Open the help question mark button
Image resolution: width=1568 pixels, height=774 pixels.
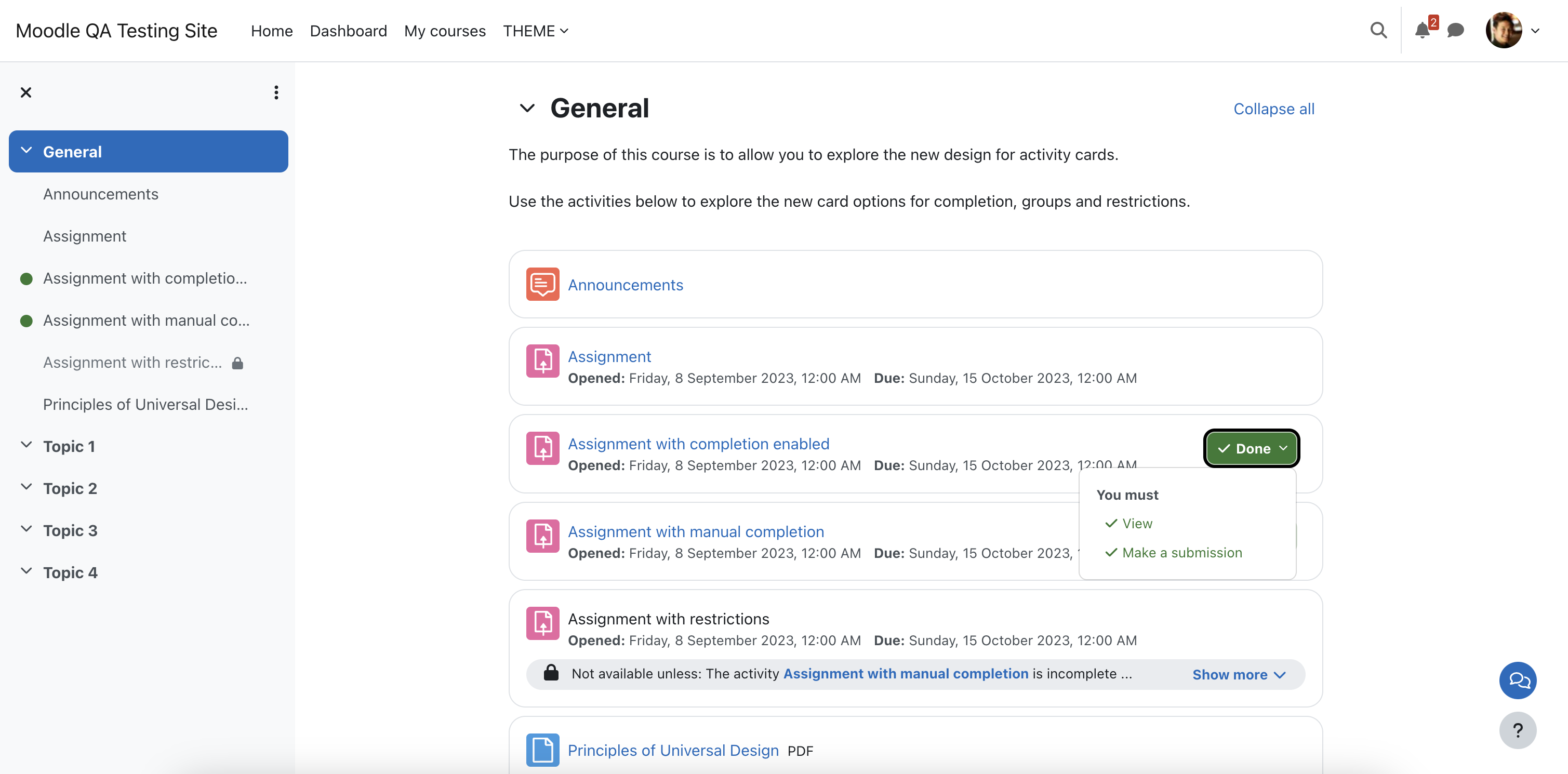point(1518,730)
